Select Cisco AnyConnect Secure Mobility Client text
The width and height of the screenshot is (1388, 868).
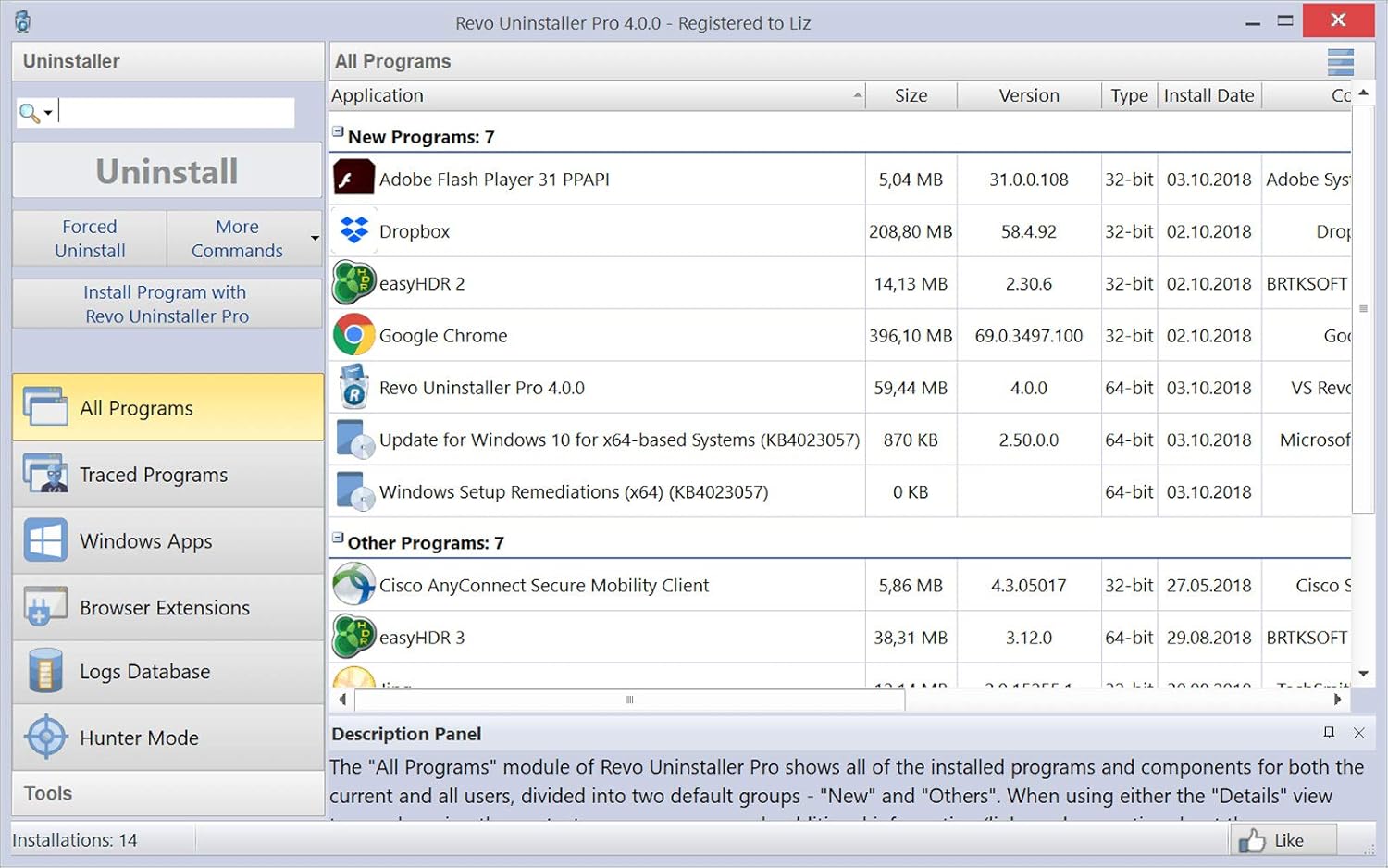coord(544,585)
